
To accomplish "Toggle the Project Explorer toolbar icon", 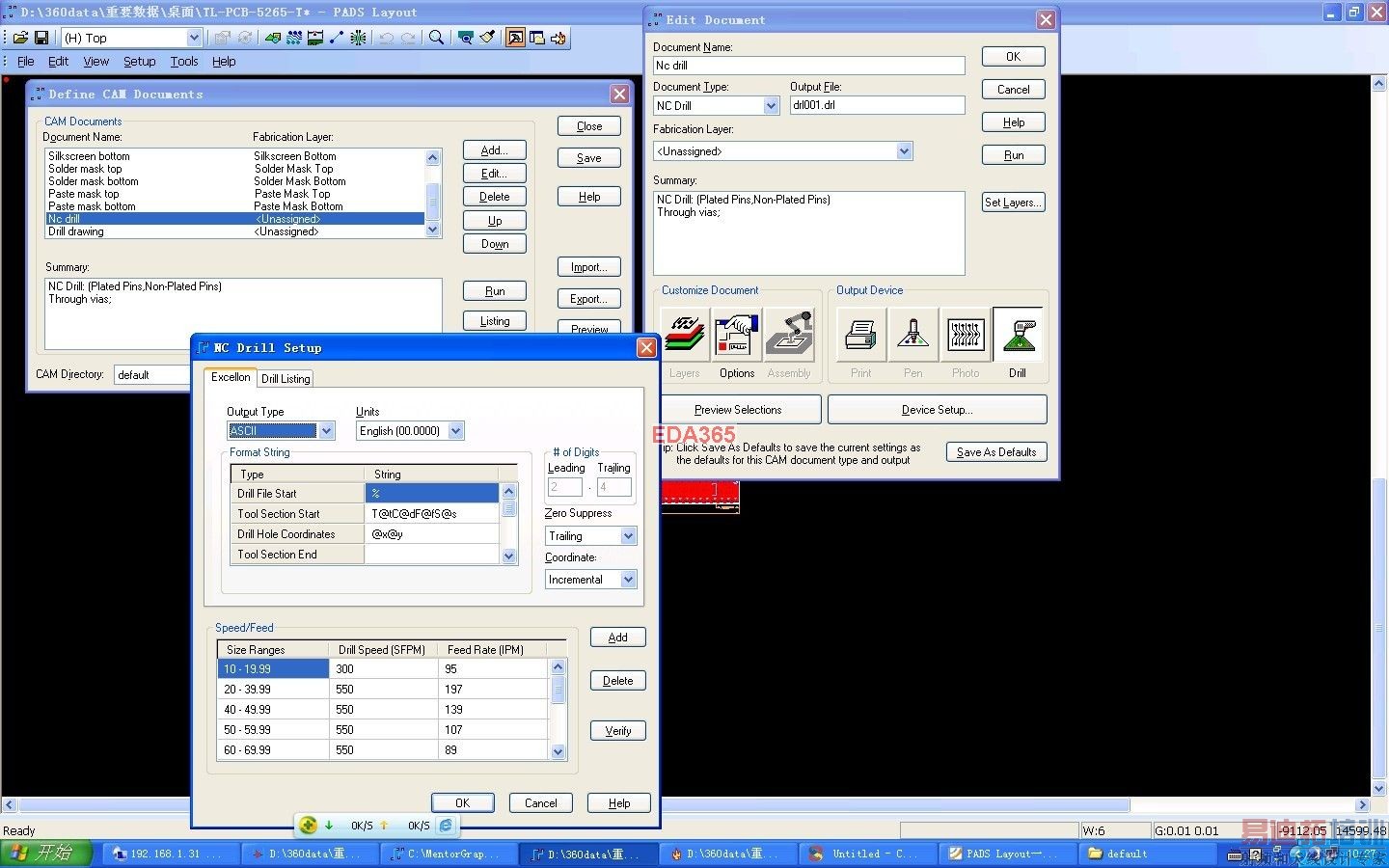I will point(537,38).
